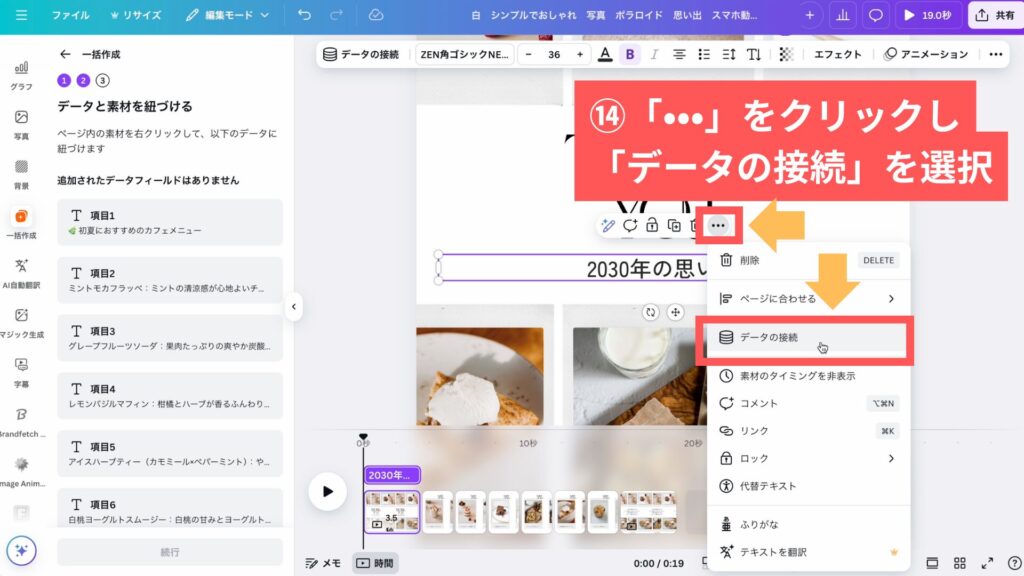Open the comments speech bubble icon
The image size is (1024, 576).
point(876,15)
